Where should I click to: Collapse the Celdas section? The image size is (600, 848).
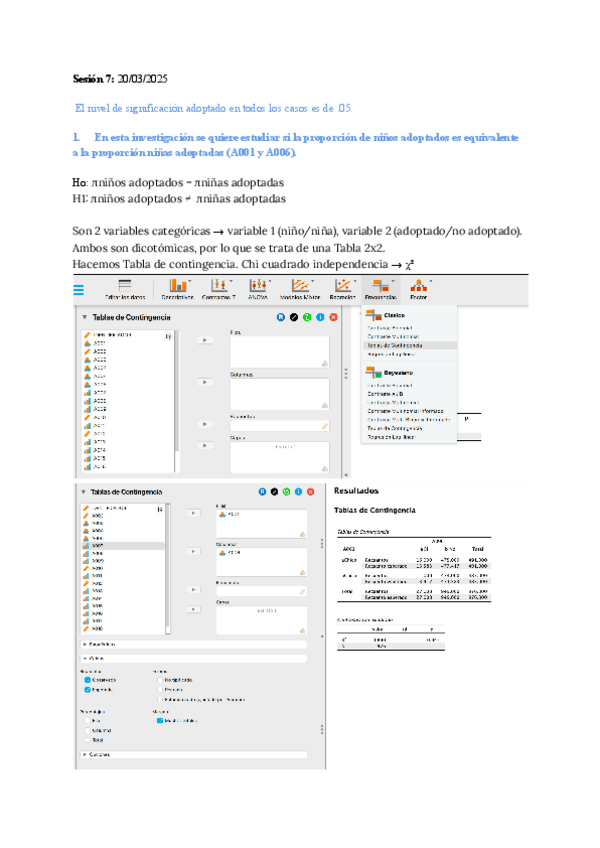coord(194,658)
